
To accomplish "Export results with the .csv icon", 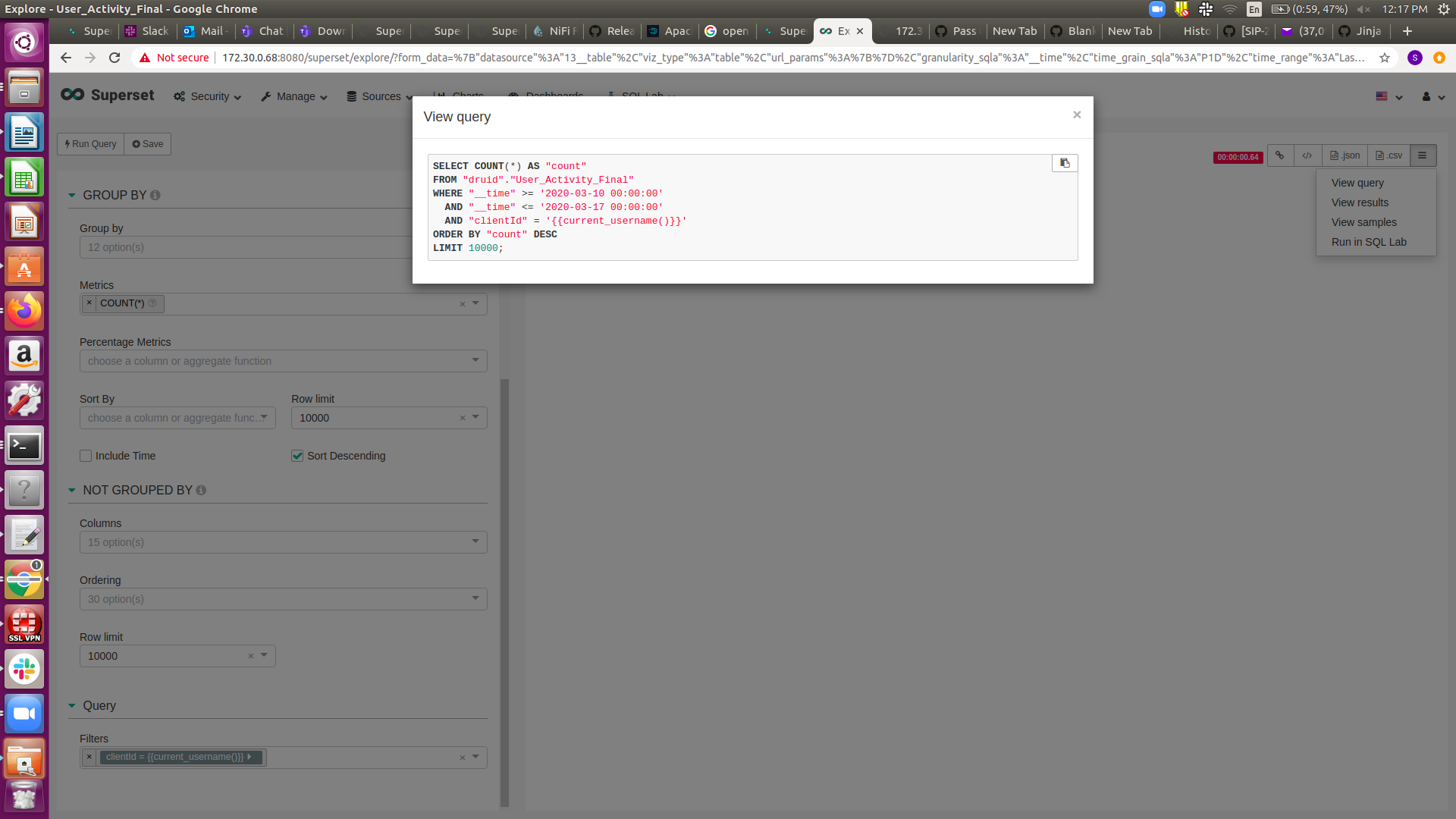I will (x=1388, y=155).
